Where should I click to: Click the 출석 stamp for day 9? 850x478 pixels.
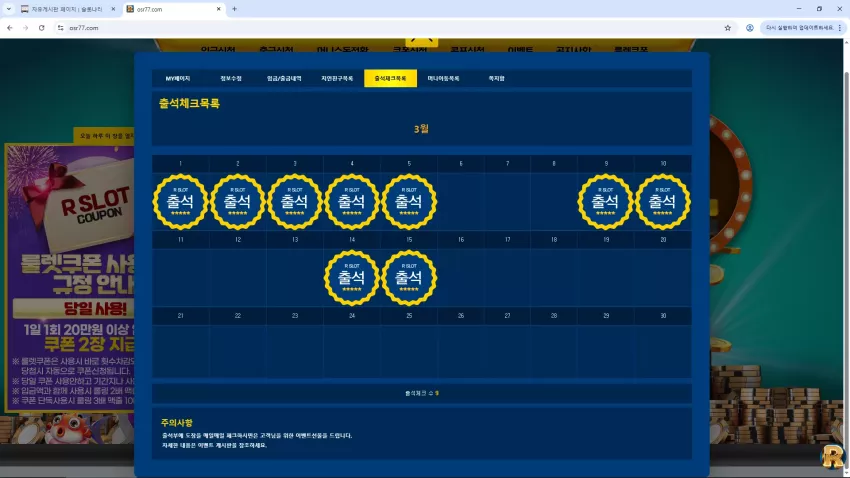pyautogui.click(x=606, y=202)
